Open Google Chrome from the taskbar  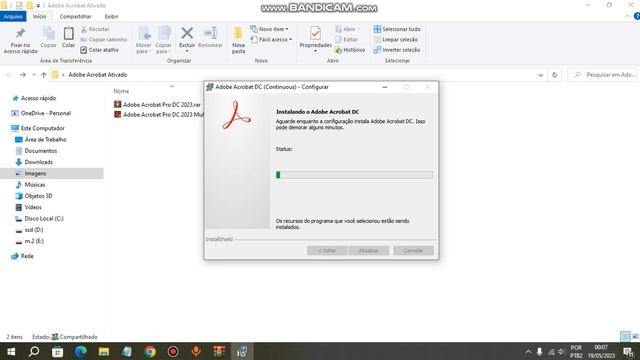(150, 351)
